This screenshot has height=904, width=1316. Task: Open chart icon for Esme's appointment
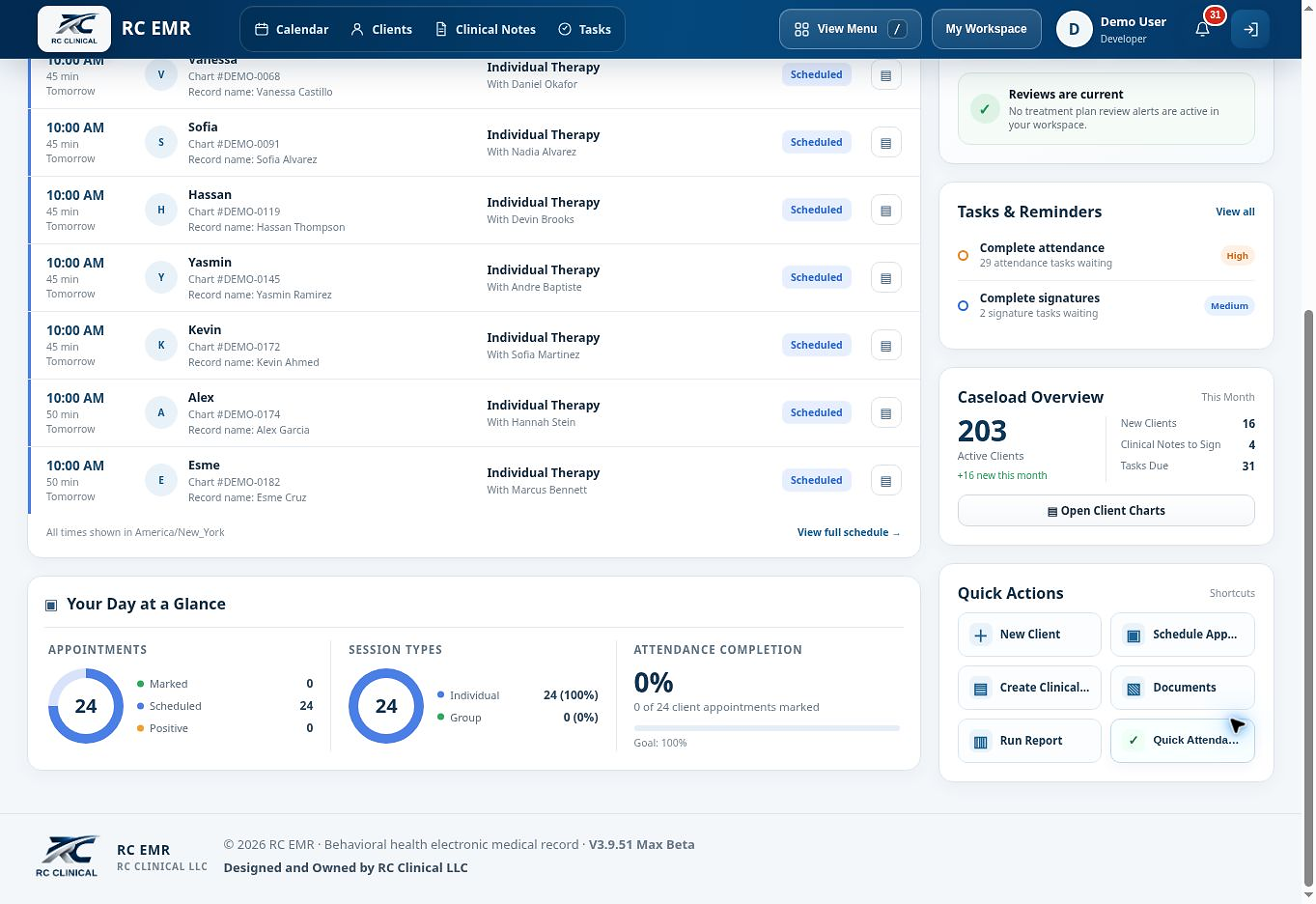pos(885,481)
